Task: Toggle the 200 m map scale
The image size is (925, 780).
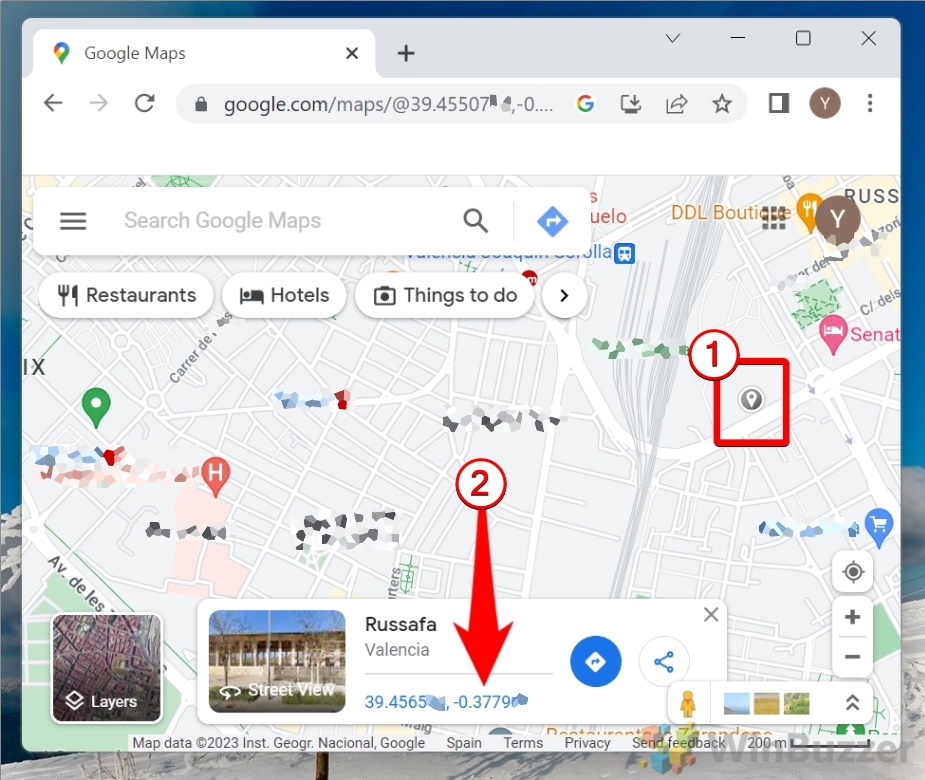Action: point(808,743)
